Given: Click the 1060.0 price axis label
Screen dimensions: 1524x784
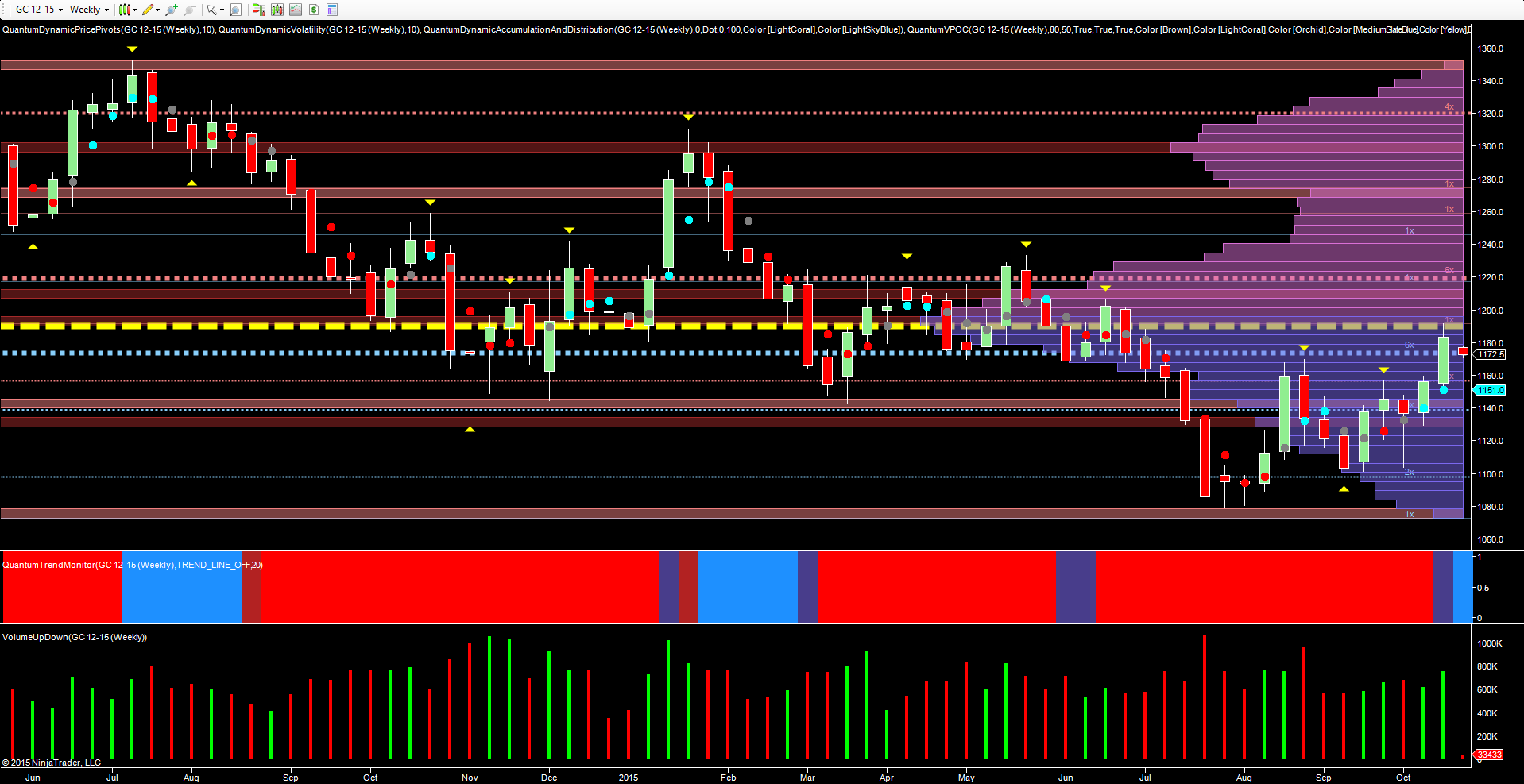Looking at the screenshot, I should [x=1490, y=539].
